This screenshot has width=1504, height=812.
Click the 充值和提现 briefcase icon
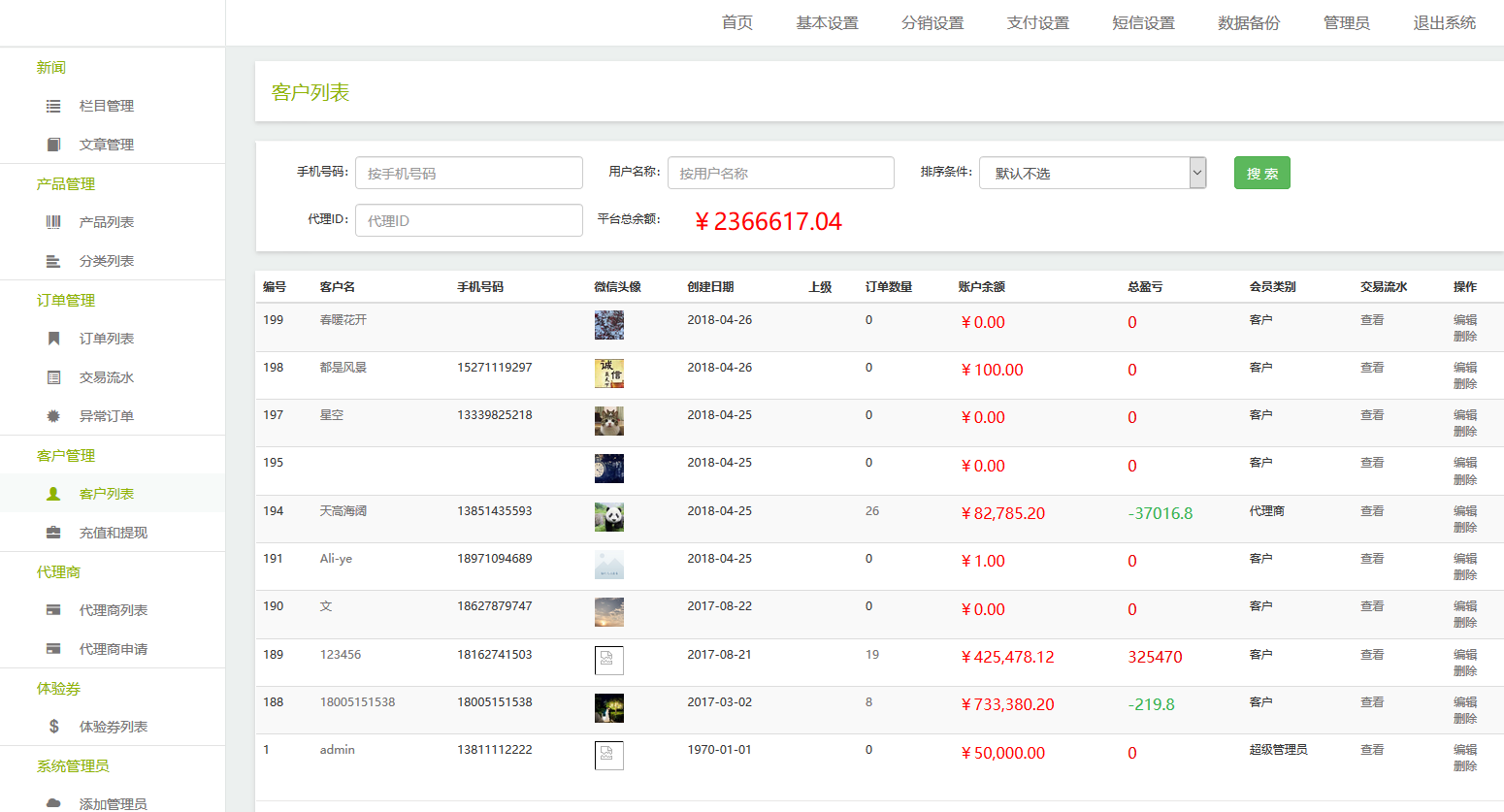[x=53, y=533]
